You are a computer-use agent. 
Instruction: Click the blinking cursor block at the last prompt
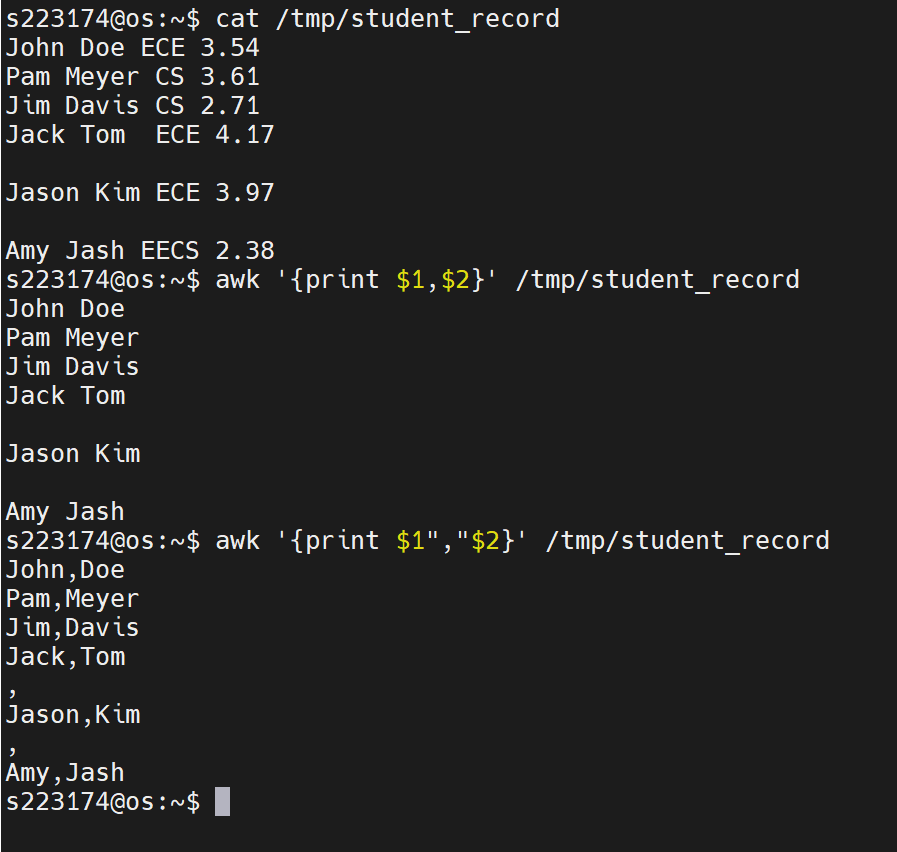[x=222, y=801]
